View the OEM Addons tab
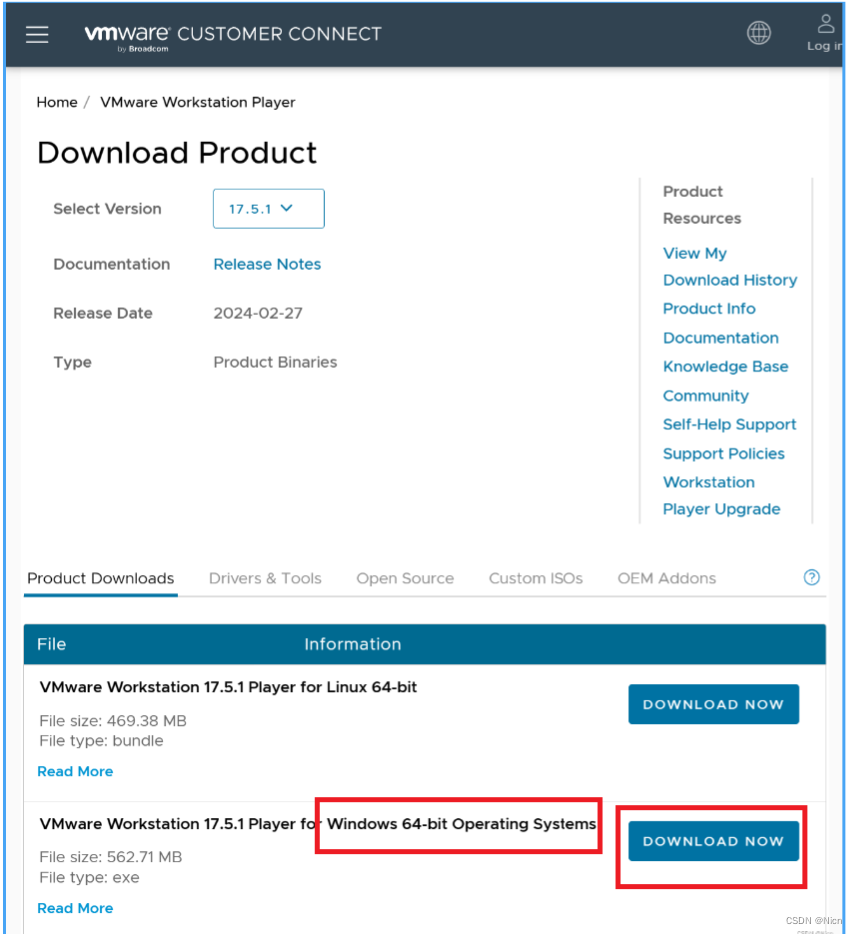The width and height of the screenshot is (857, 934). tap(666, 578)
